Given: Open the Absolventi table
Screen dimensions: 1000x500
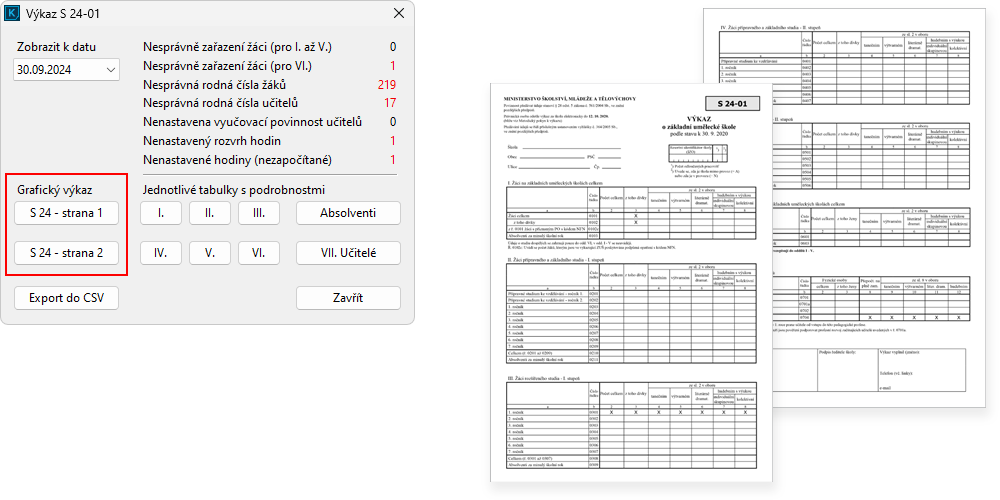Looking at the screenshot, I should [x=348, y=213].
